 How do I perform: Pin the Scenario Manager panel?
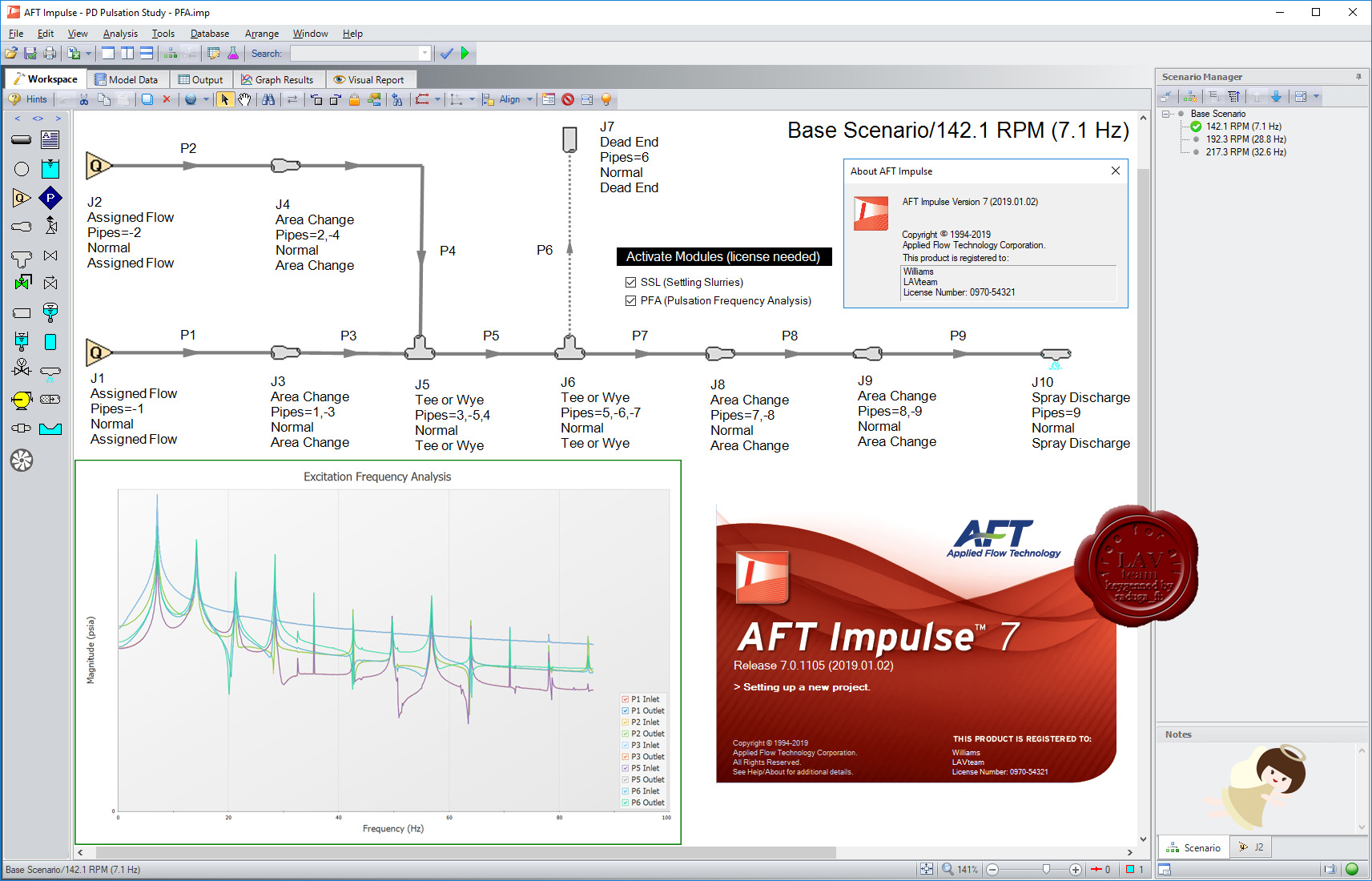click(x=1358, y=77)
